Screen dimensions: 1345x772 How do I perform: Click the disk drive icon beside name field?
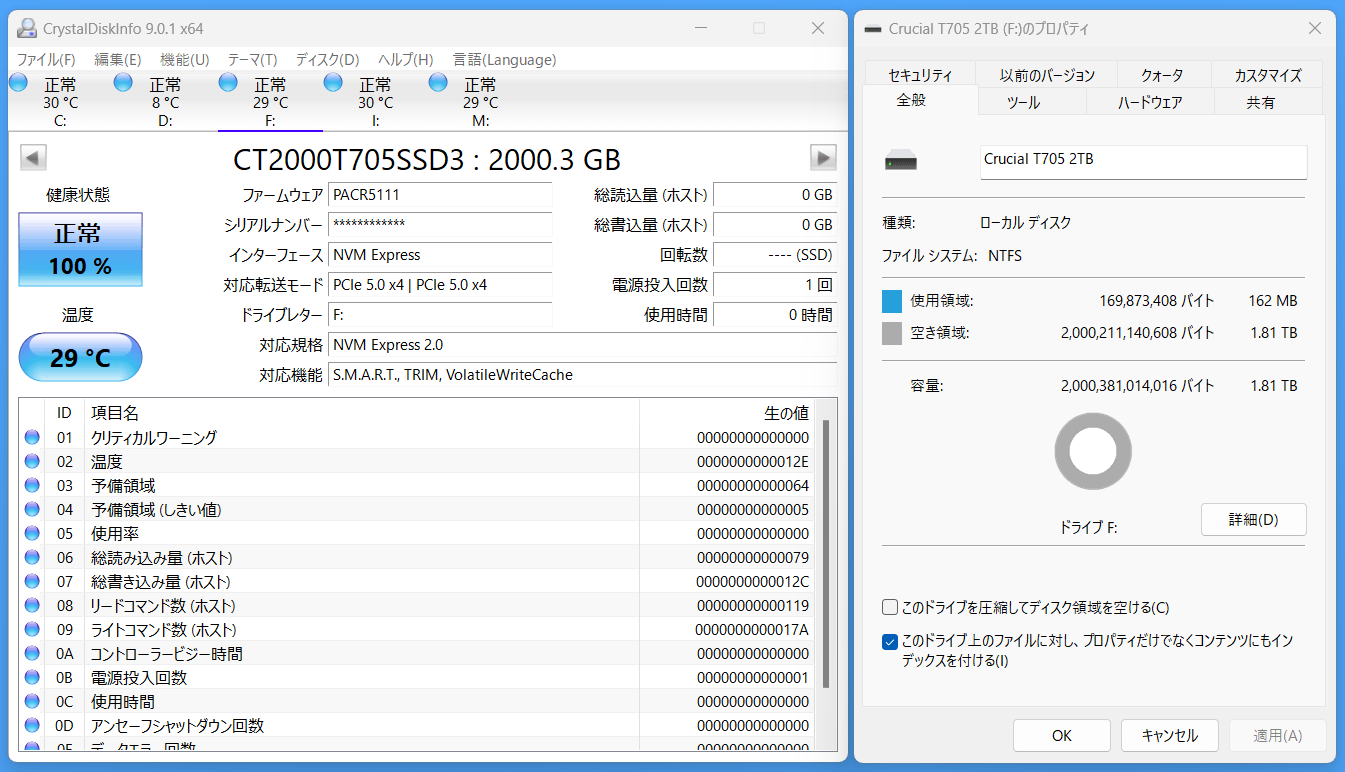coord(901,161)
